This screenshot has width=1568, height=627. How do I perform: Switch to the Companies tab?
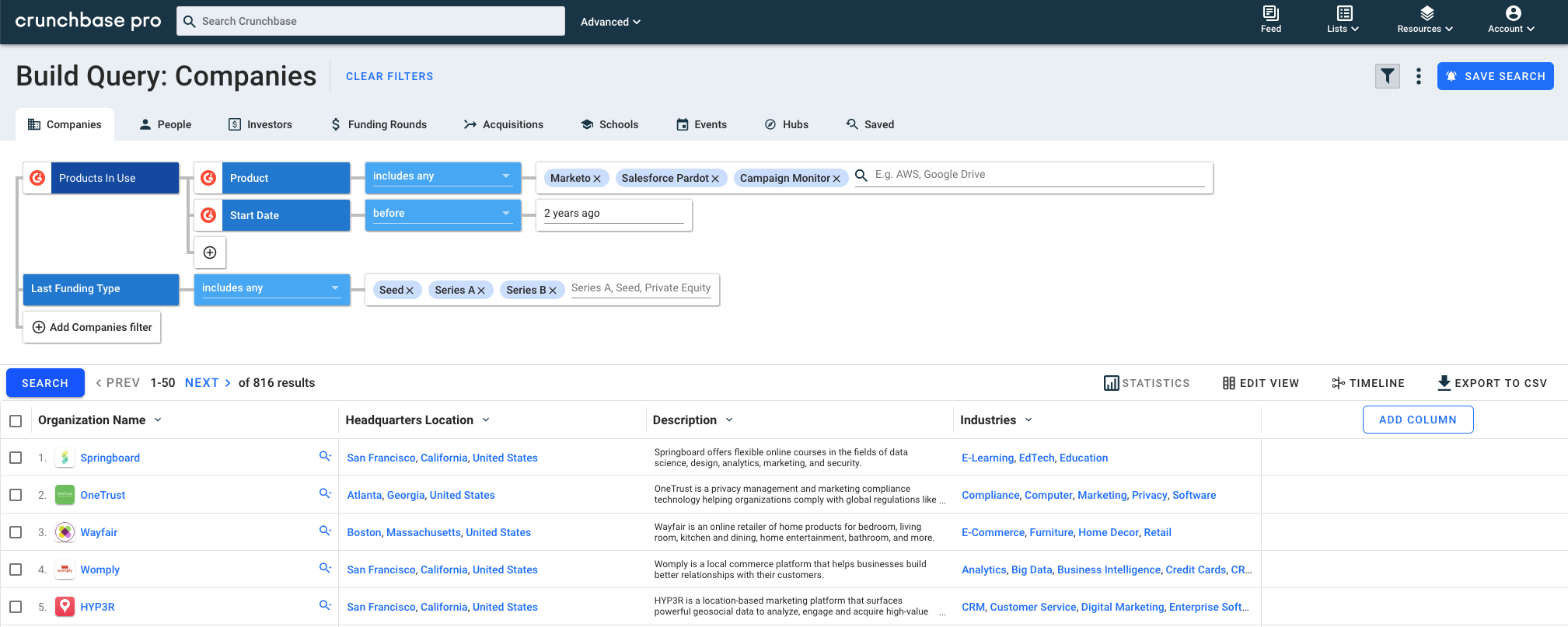(65, 124)
